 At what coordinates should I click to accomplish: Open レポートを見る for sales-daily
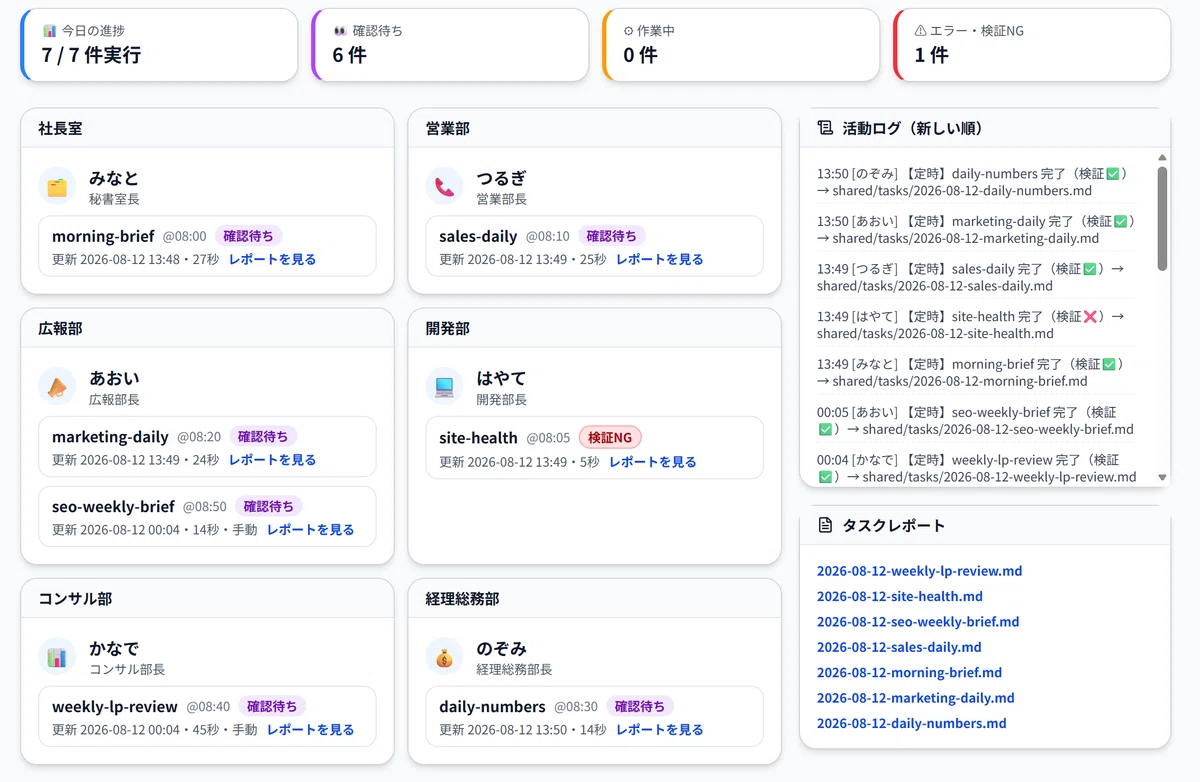tap(659, 259)
